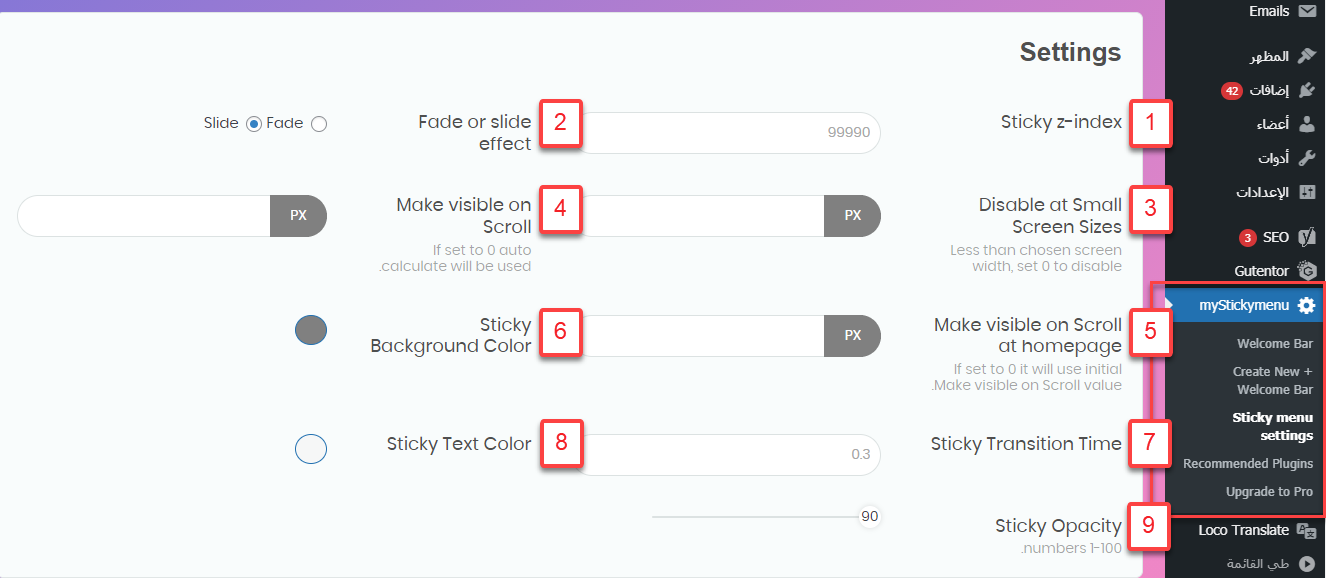Select the Fade effect radio button
The width and height of the screenshot is (1326, 578).
pos(319,124)
